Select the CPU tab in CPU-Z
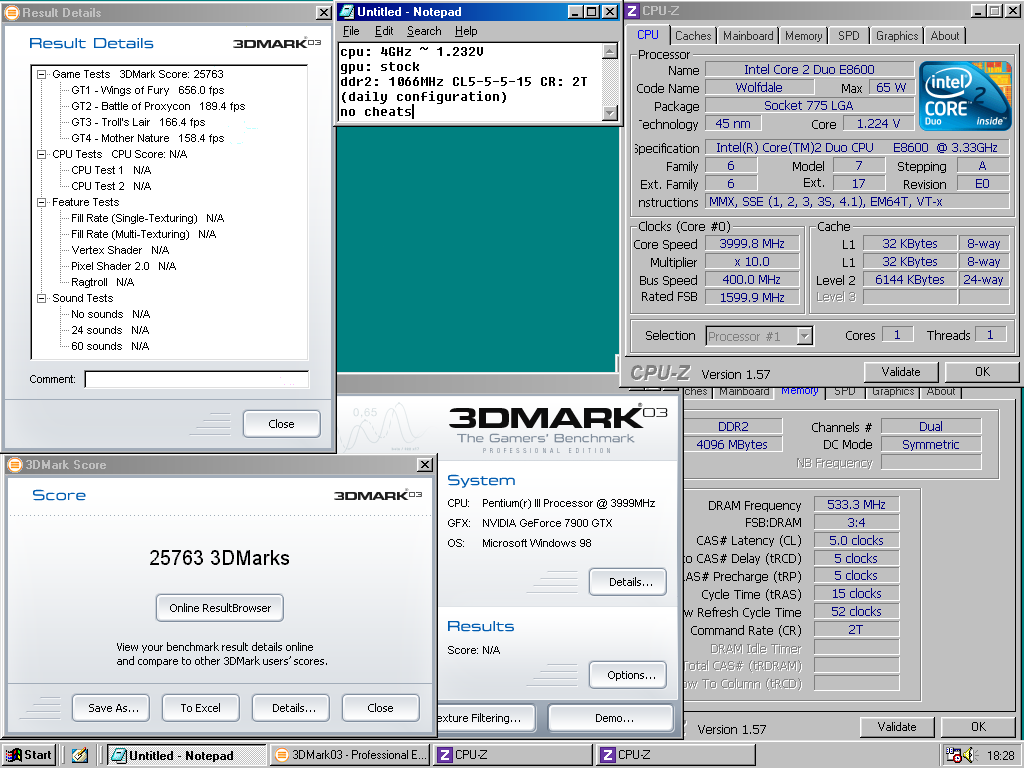This screenshot has width=1024, height=768. (648, 35)
